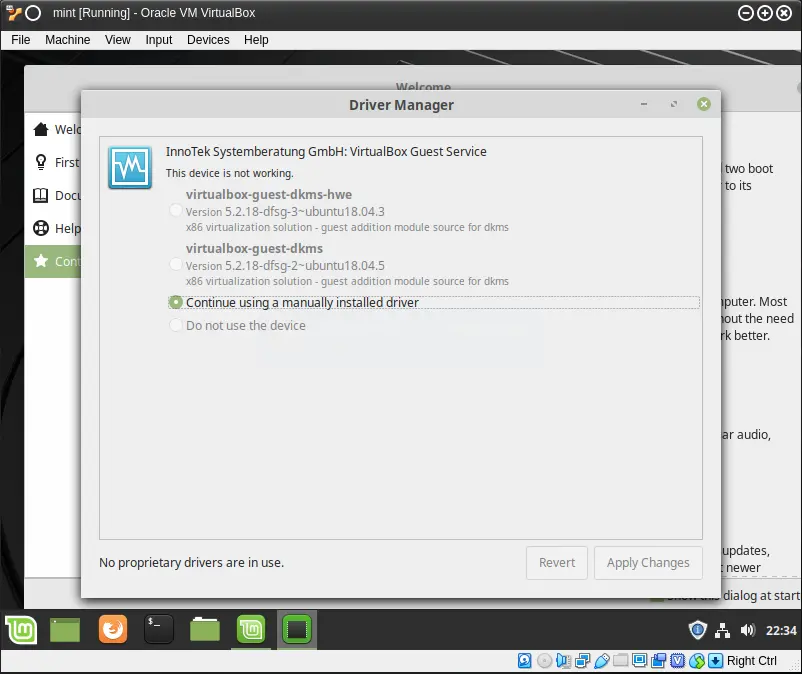This screenshot has height=674, width=802.
Task: Click version 5.2.18-dfsg-3~ubuntu18.04.3 text
Action: point(285,212)
